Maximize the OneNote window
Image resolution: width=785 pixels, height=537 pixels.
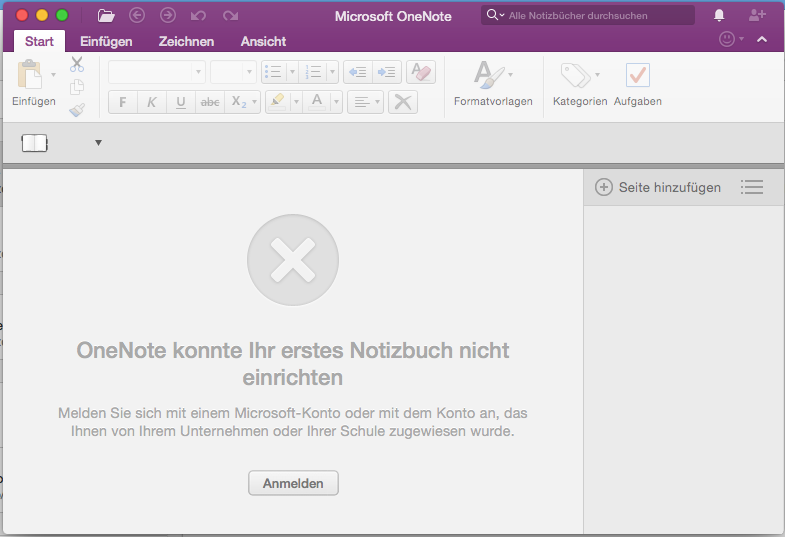62,16
